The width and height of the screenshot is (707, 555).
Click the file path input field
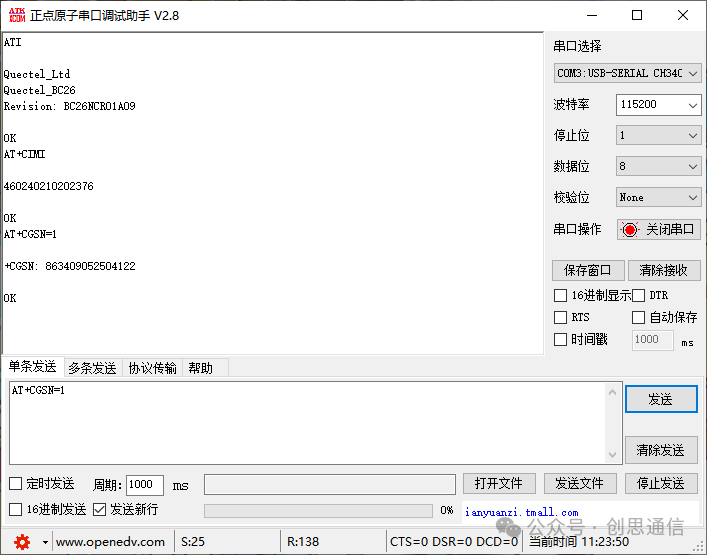tap(330, 485)
